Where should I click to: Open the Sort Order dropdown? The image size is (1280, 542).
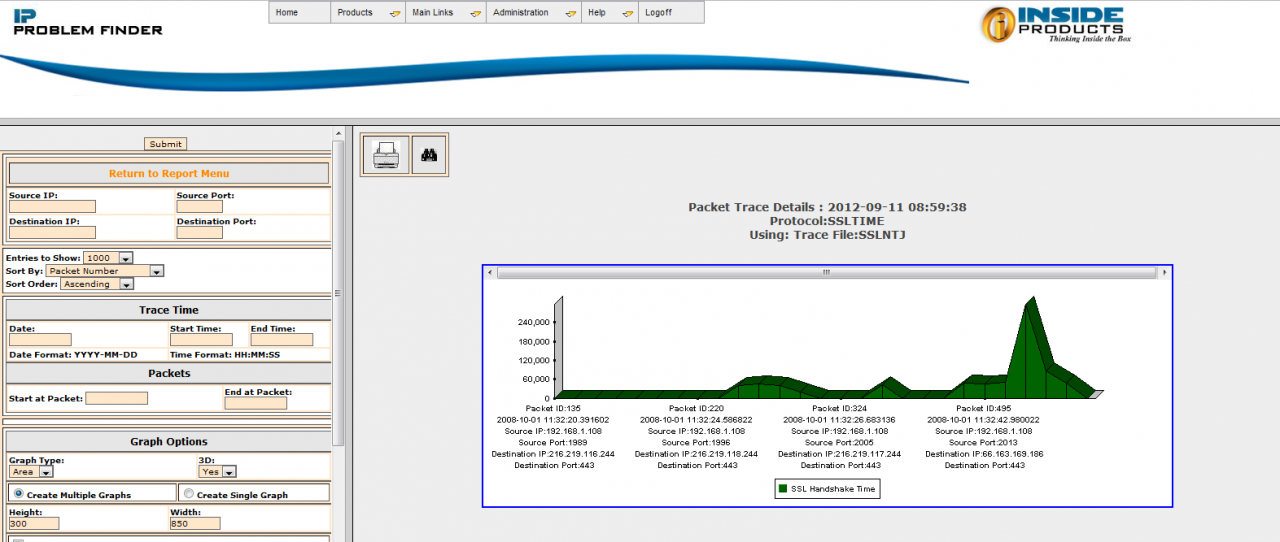coord(125,284)
